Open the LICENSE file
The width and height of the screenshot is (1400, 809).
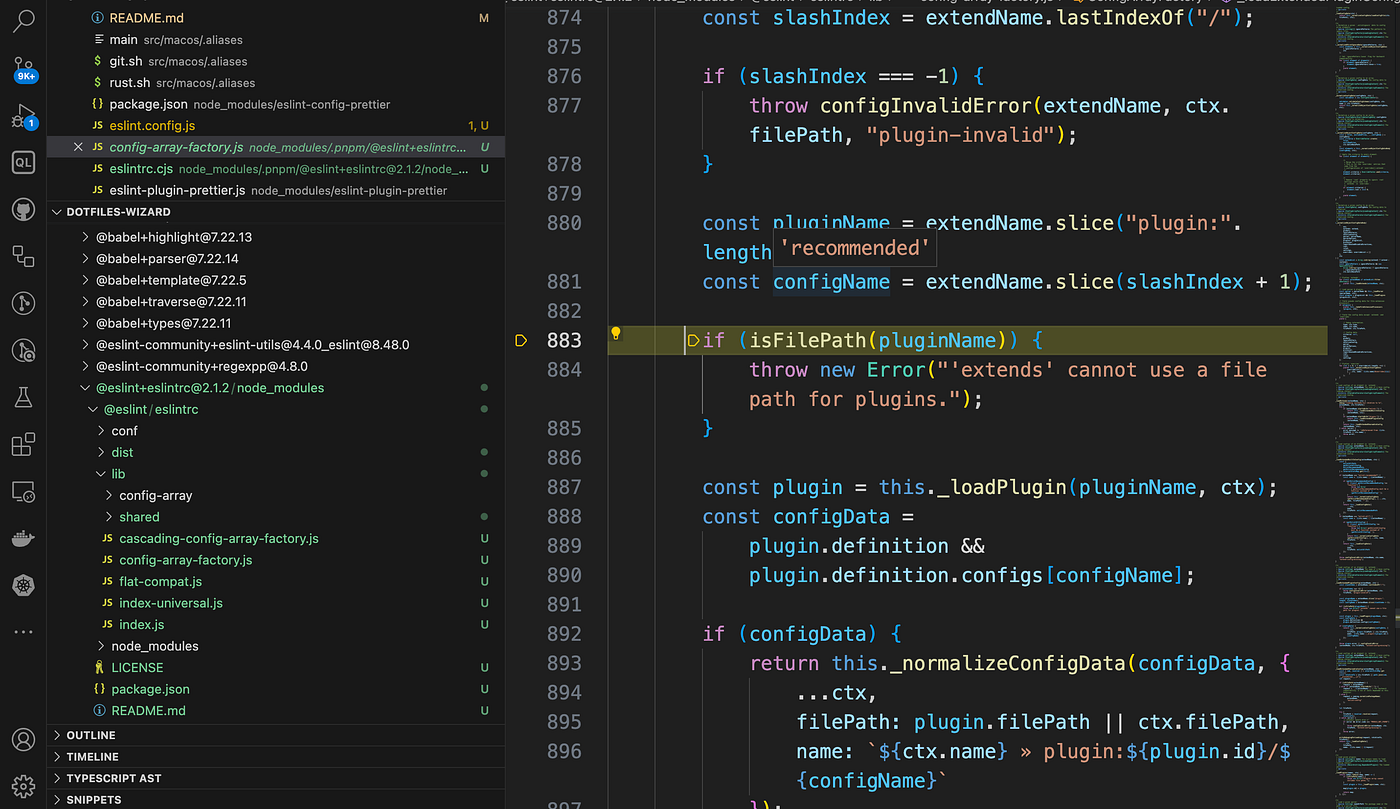pos(137,667)
